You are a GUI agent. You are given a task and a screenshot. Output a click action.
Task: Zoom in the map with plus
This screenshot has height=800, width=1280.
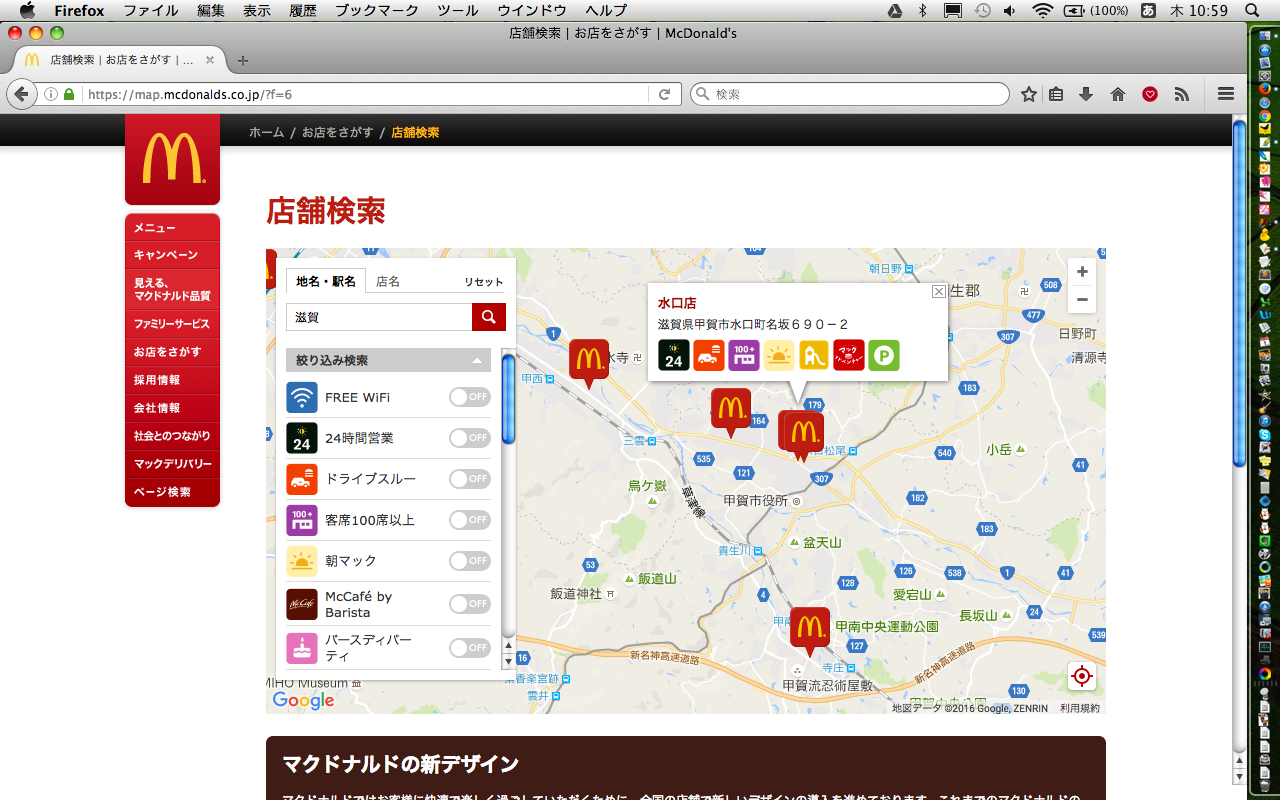pos(1082,272)
